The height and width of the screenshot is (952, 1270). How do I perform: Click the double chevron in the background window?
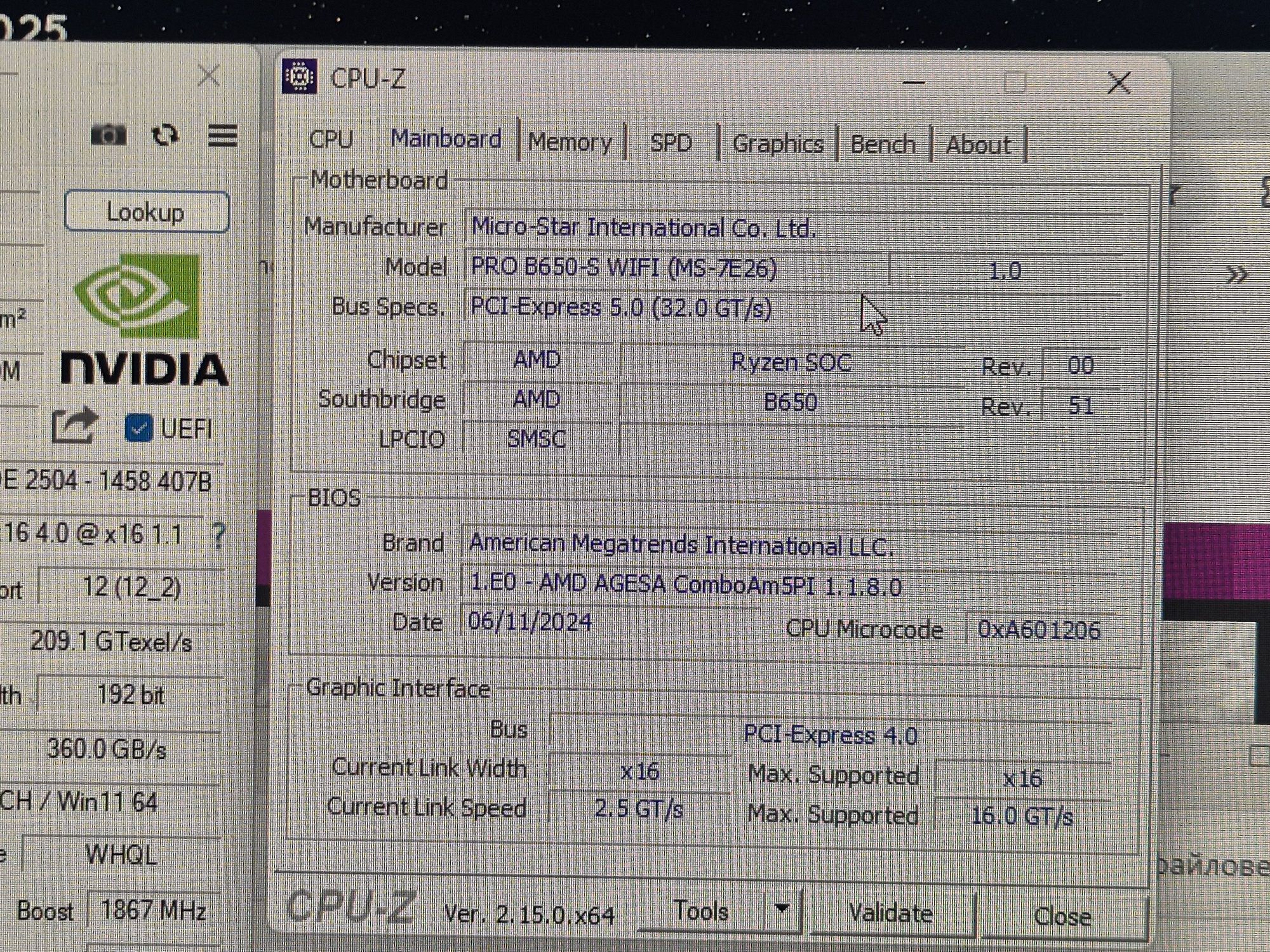(x=1236, y=275)
